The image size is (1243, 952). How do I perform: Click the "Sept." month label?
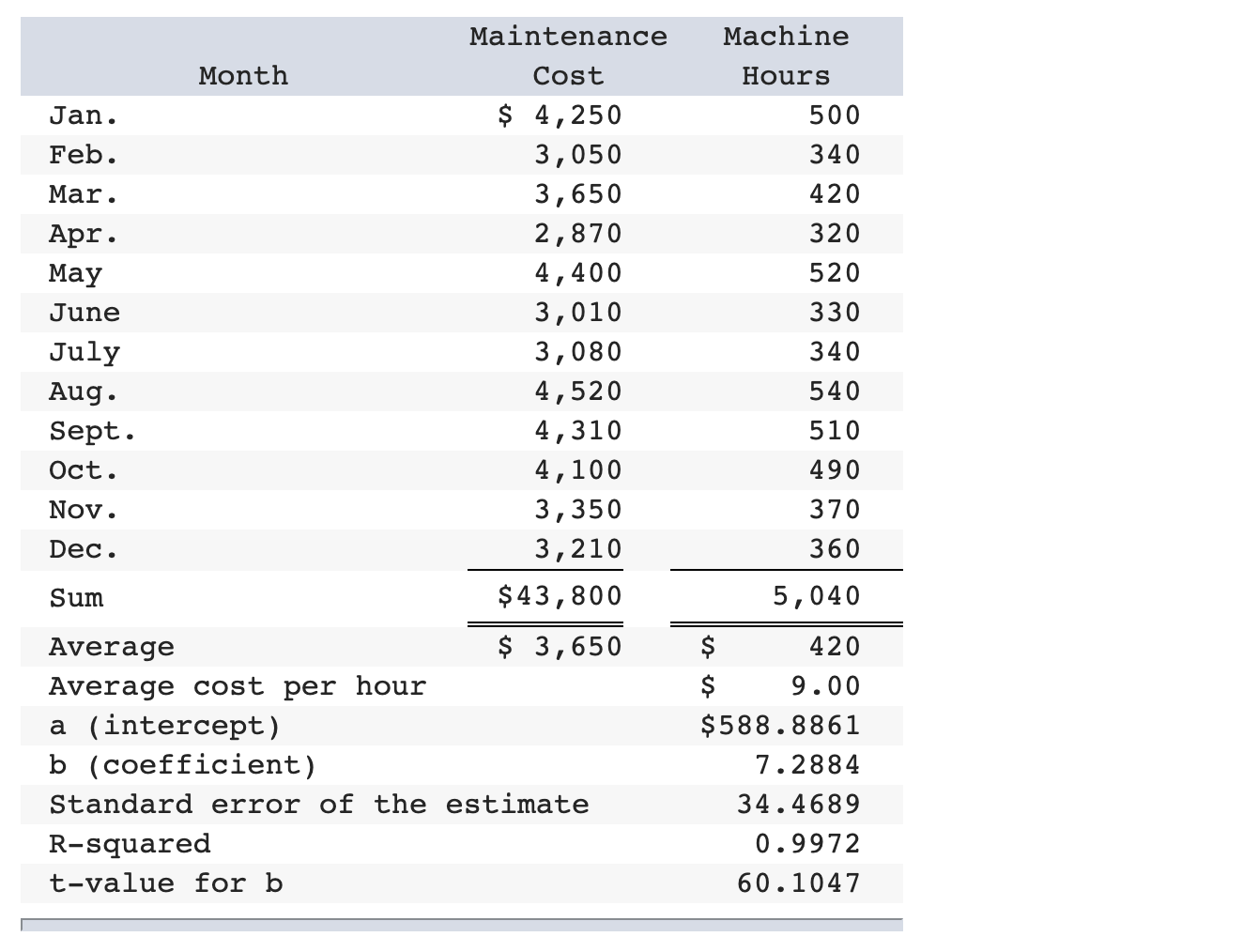click(x=92, y=431)
